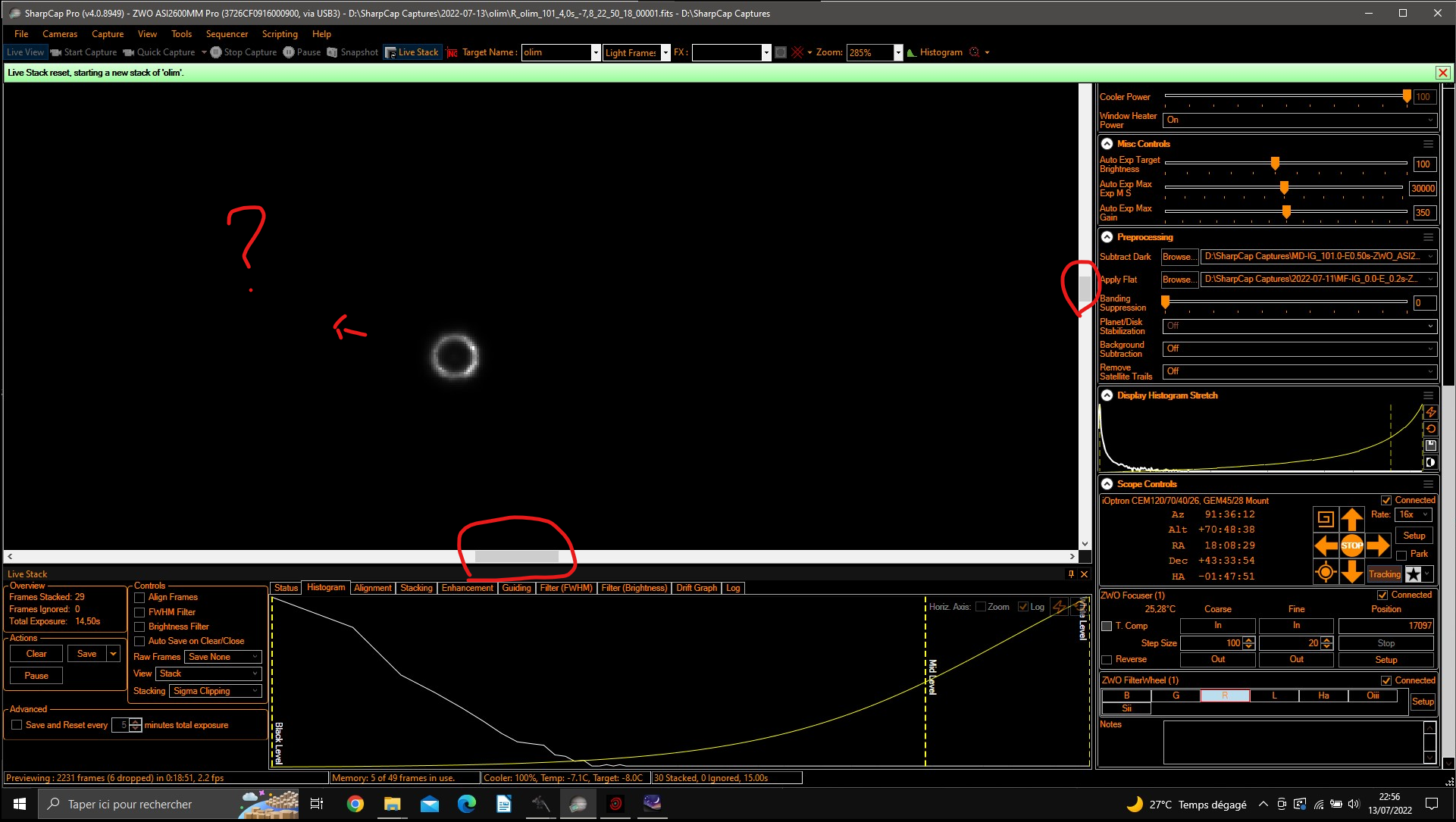Enable Brightness Filter checkbox
Image resolution: width=1456 pixels, height=822 pixels.
tap(139, 627)
